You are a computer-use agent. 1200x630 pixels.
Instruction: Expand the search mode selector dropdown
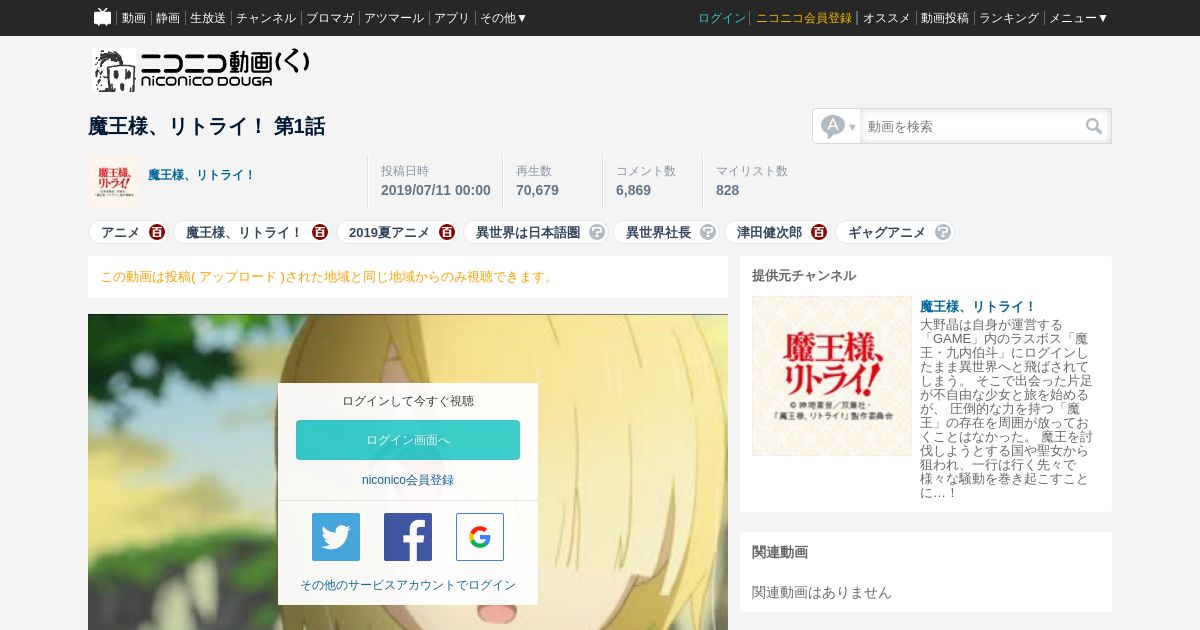pos(838,126)
